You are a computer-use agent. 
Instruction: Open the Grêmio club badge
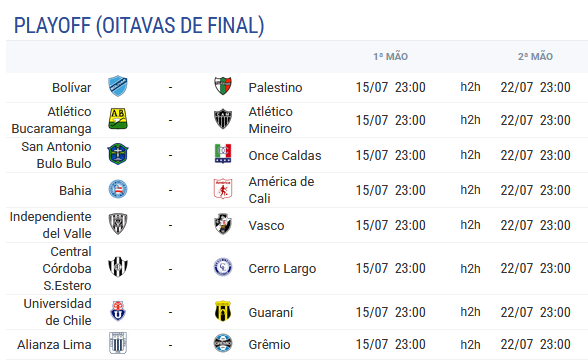click(x=223, y=343)
